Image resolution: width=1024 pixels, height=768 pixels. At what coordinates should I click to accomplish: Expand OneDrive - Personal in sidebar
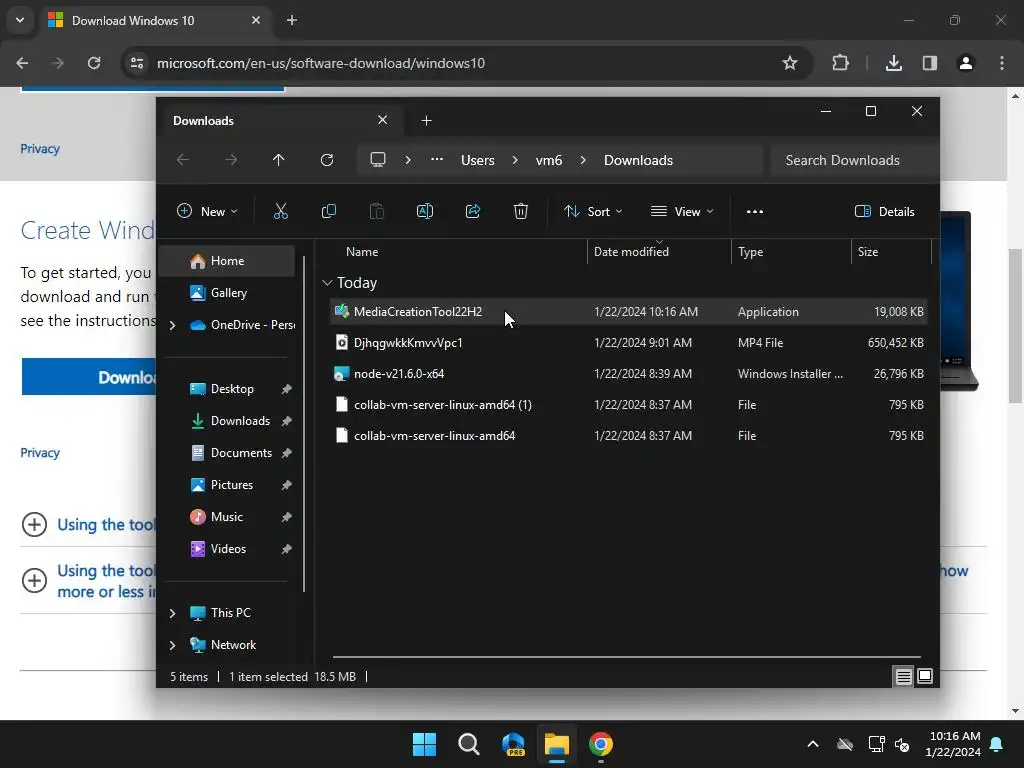pyautogui.click(x=172, y=325)
